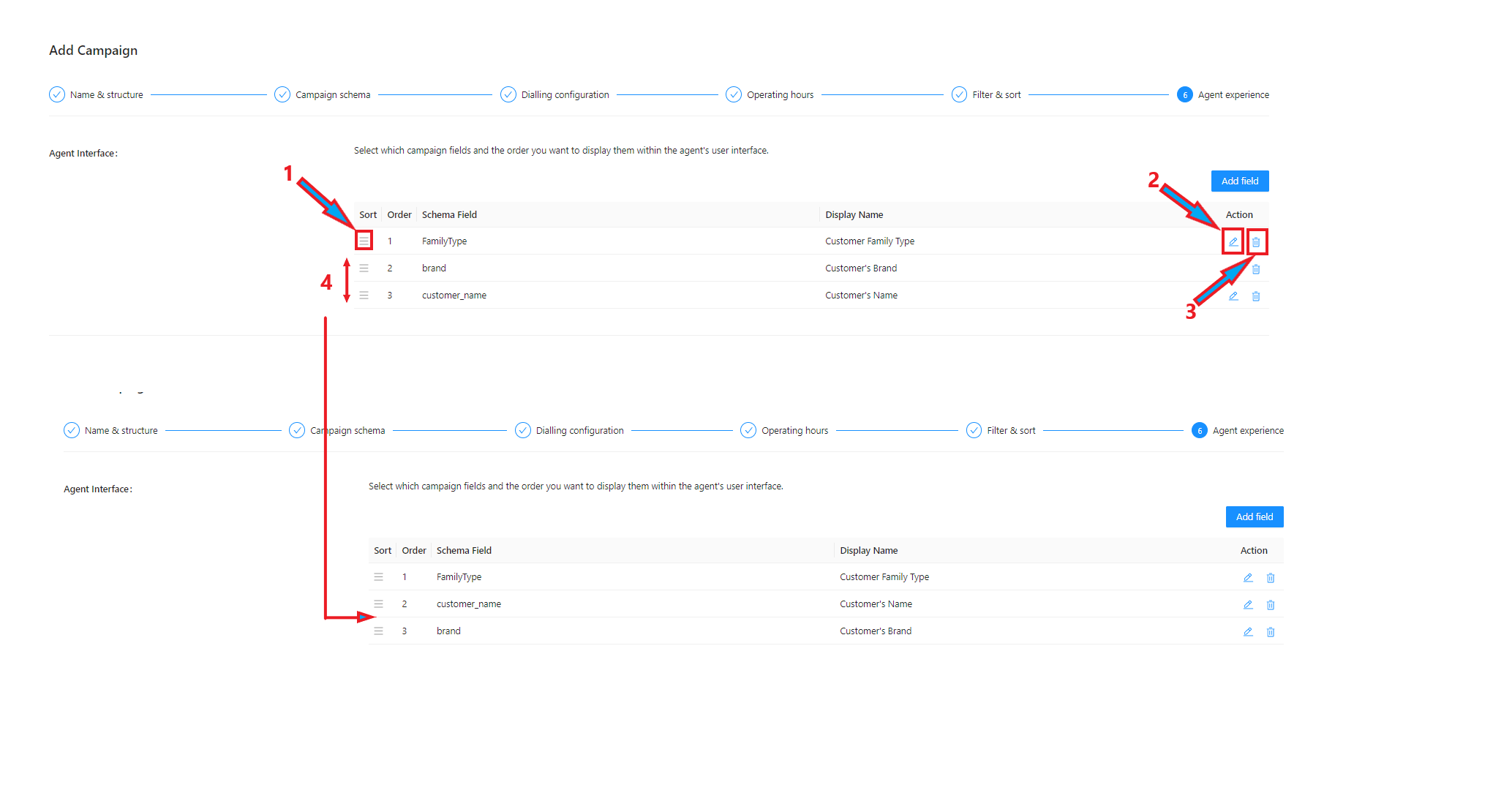
Task: Open Operating hours label in lower wizard
Action: (x=795, y=431)
